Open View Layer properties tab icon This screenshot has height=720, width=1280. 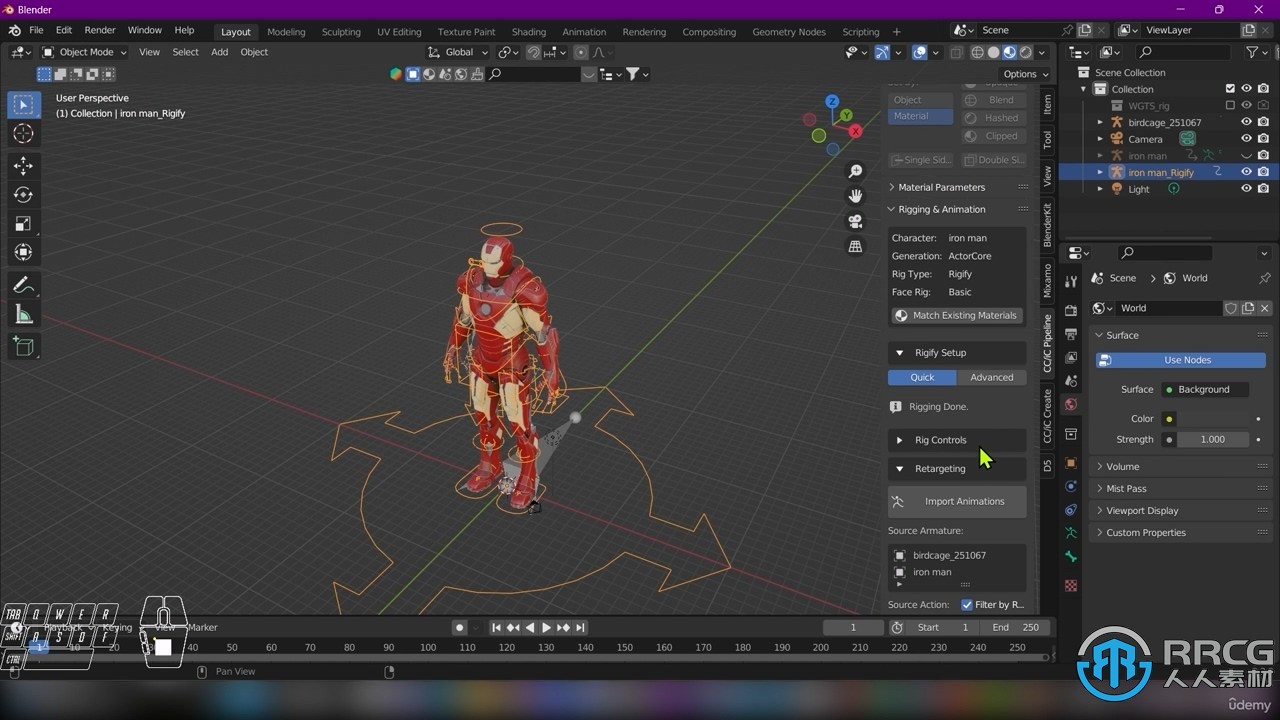click(x=1071, y=357)
